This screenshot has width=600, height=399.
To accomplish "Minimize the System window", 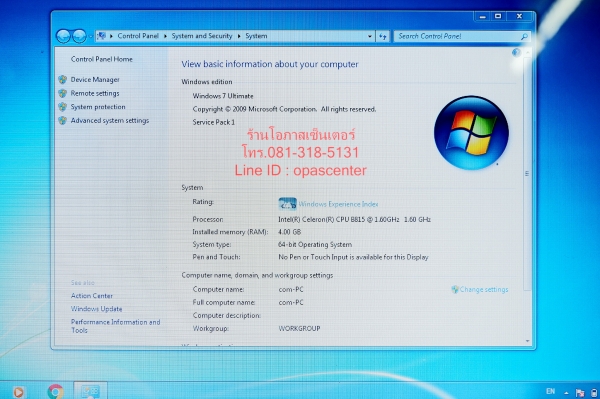I will 483,16.
